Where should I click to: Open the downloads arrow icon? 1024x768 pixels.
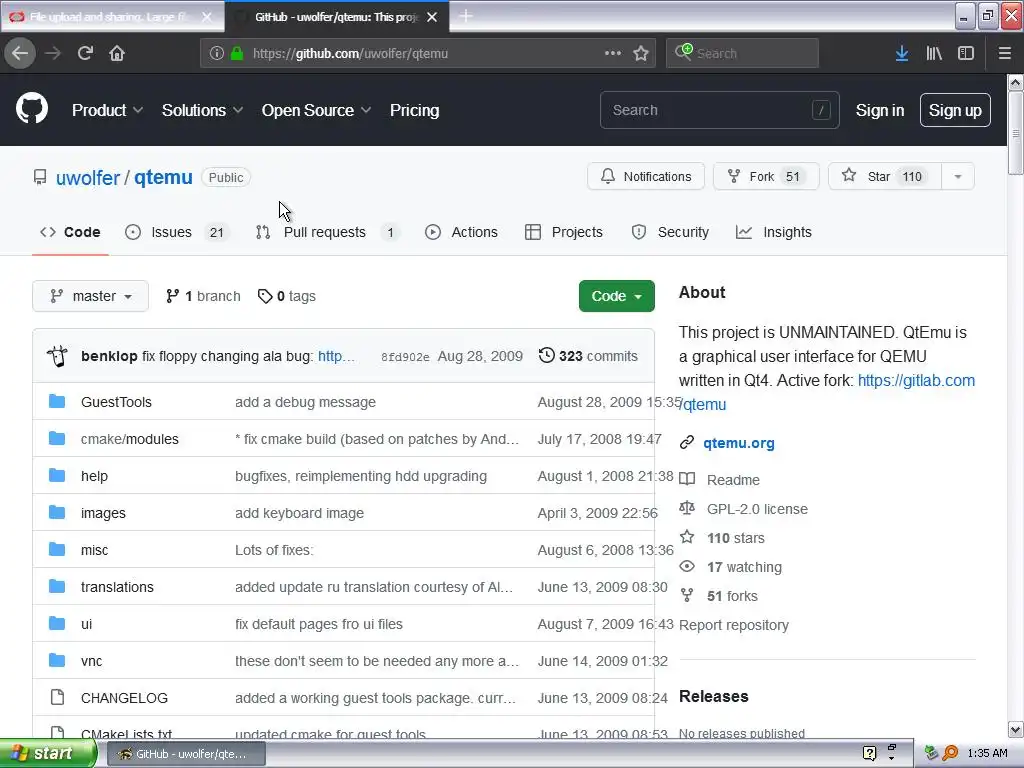click(902, 54)
